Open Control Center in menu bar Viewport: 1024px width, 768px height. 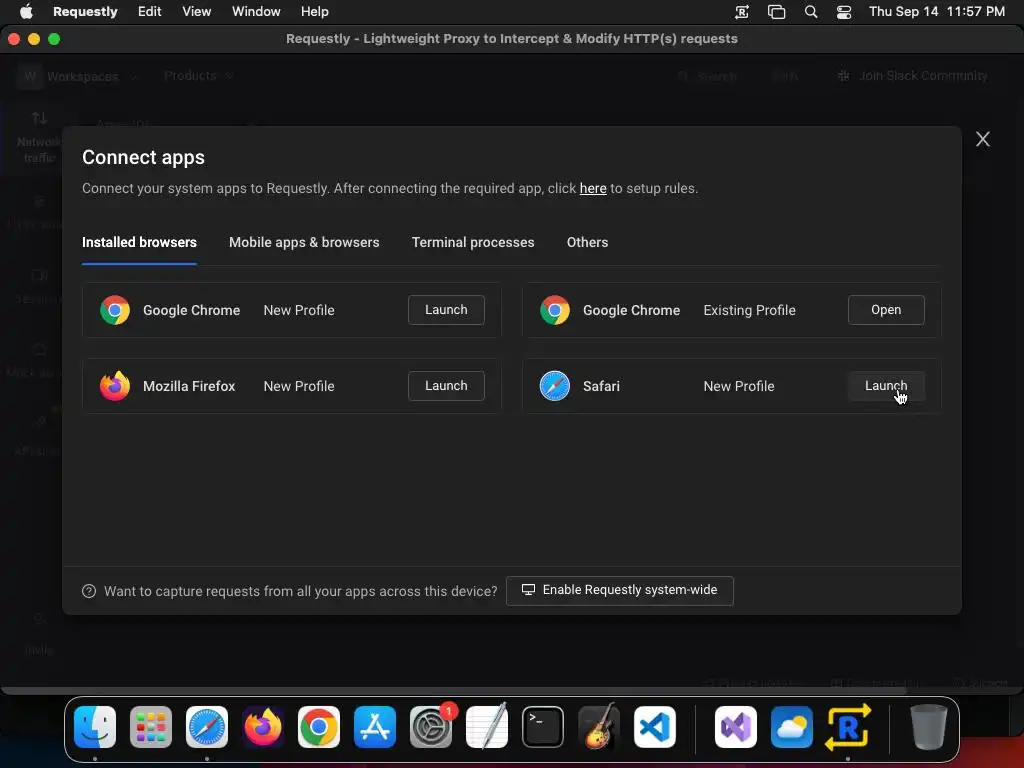pyautogui.click(x=844, y=12)
